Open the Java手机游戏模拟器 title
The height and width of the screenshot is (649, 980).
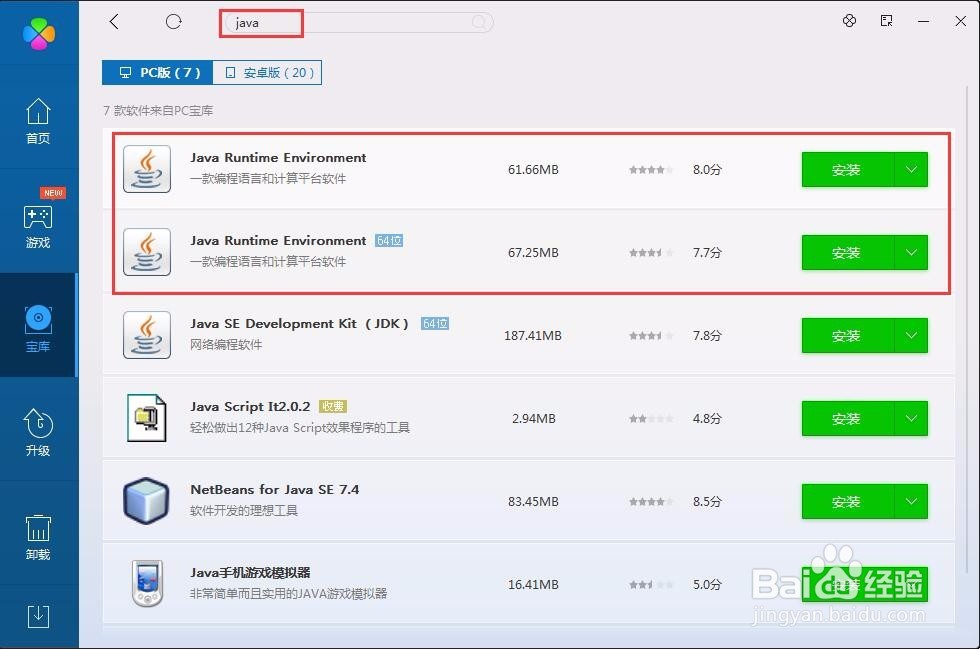250,573
